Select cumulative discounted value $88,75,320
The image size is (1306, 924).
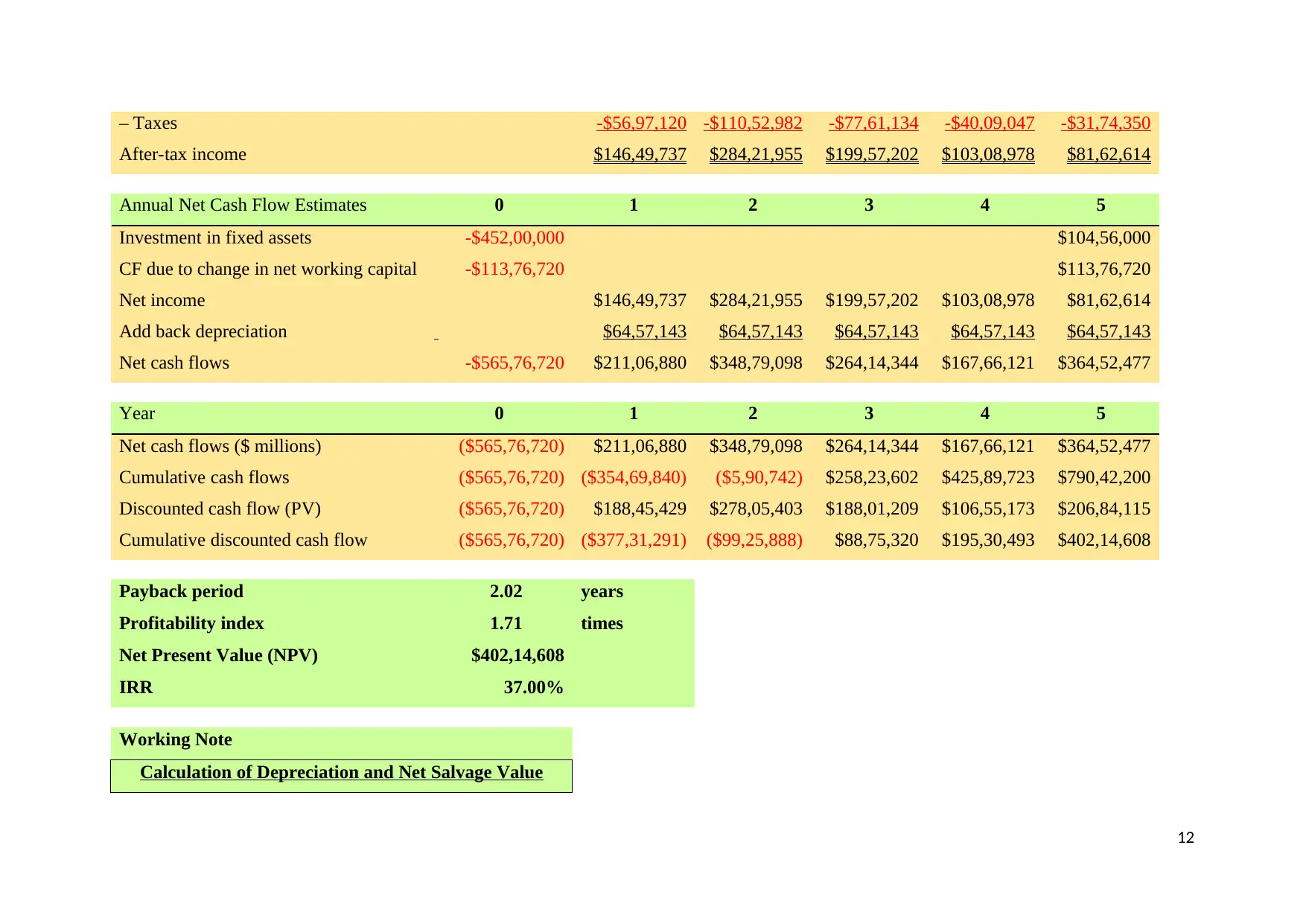pyautogui.click(x=876, y=541)
